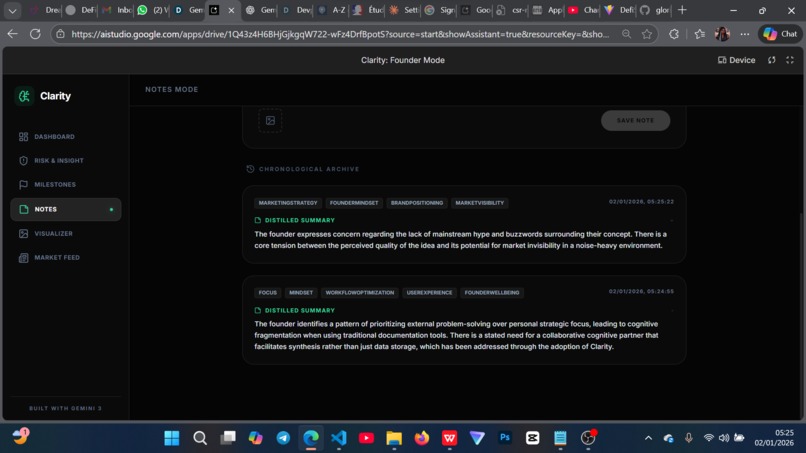
Task: Open the Device preview selector
Action: pyautogui.click(x=736, y=60)
